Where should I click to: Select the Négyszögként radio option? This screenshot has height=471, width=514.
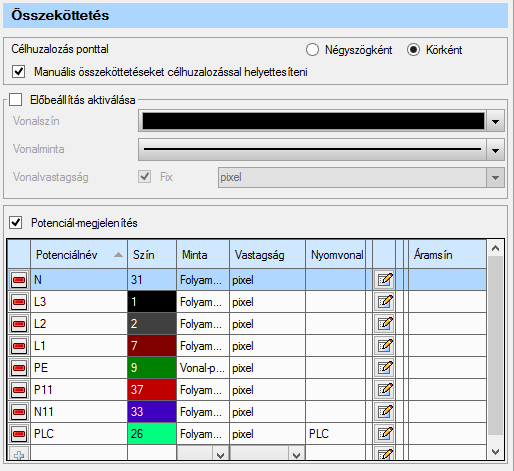tap(312, 50)
